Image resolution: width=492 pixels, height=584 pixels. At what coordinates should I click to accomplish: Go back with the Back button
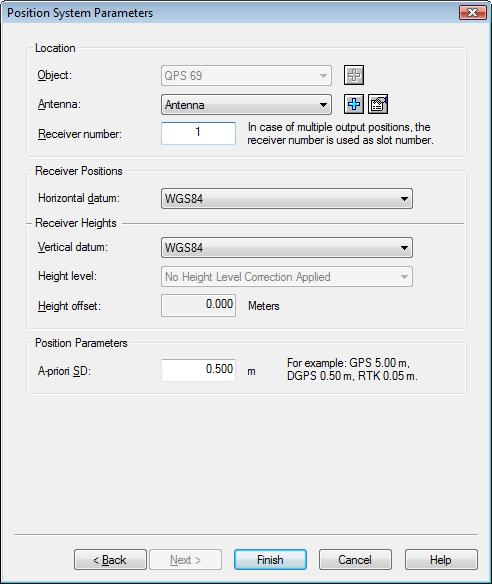[x=110, y=559]
